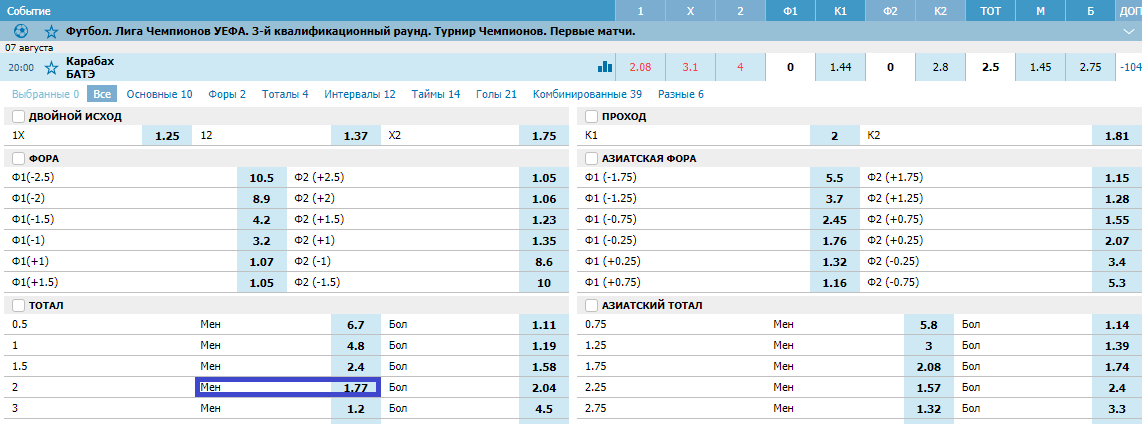Pick home win odds 2.08
This screenshot has height=424, width=1142.
pos(640,67)
